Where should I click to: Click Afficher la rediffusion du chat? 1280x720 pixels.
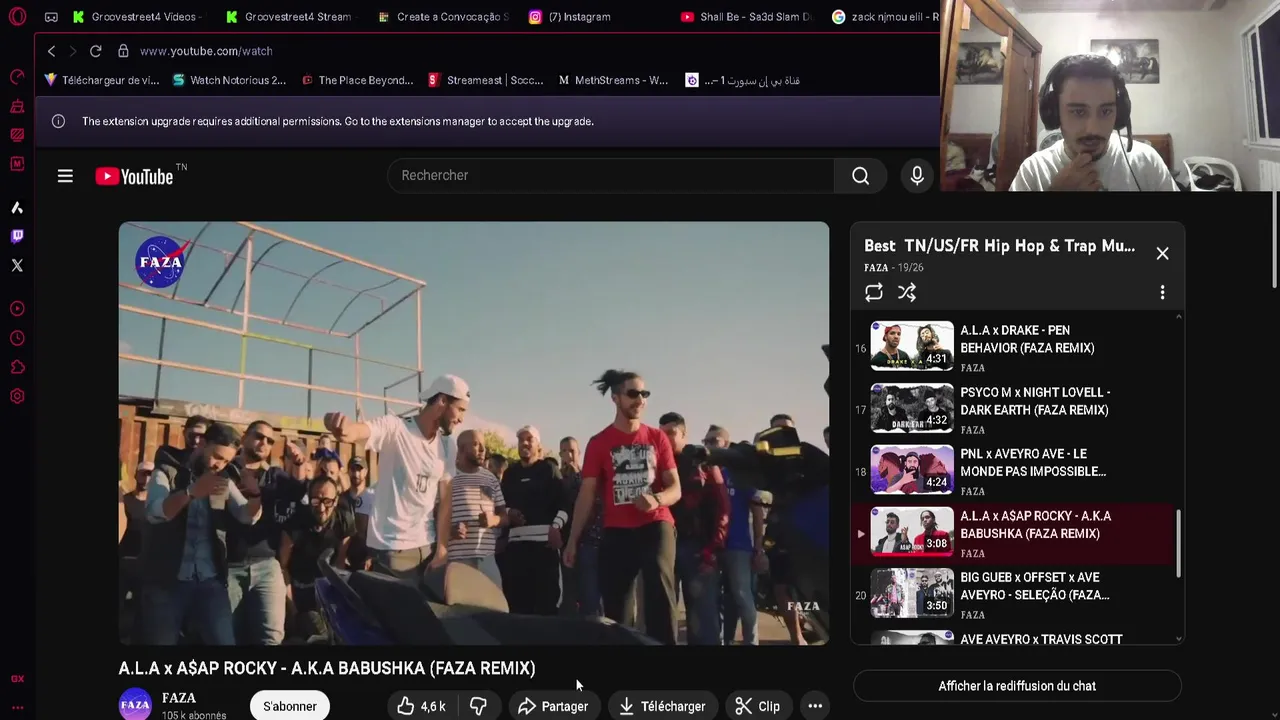click(x=1017, y=686)
